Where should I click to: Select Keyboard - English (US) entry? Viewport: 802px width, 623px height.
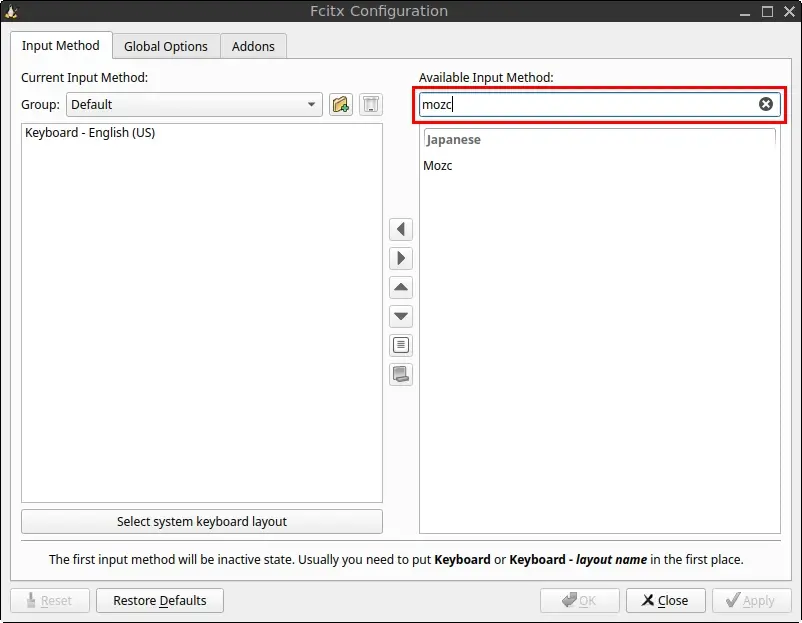click(202, 133)
